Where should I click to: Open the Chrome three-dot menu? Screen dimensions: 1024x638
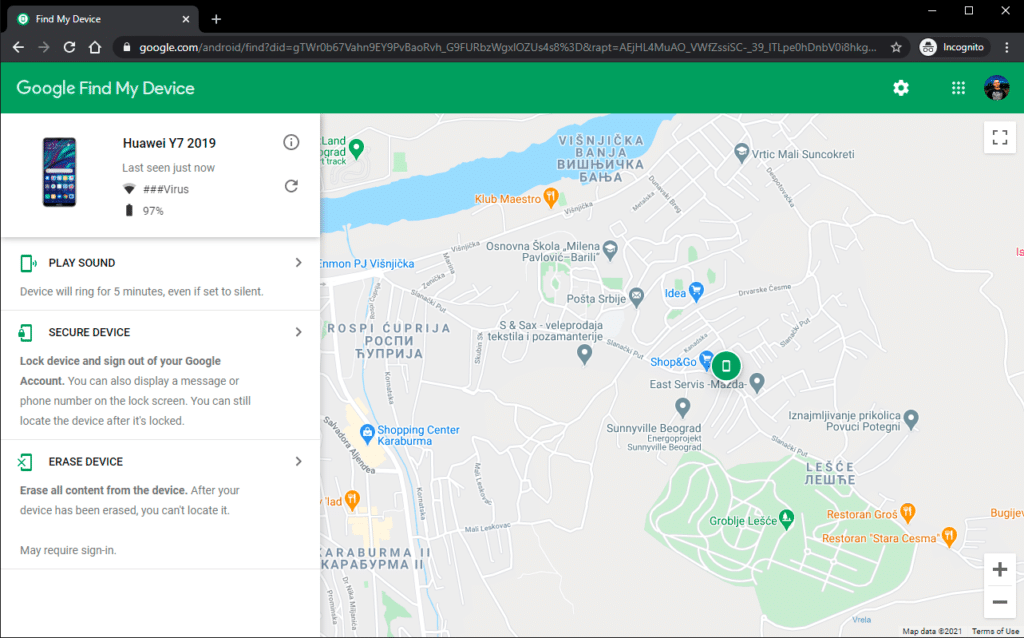tap(1006, 47)
